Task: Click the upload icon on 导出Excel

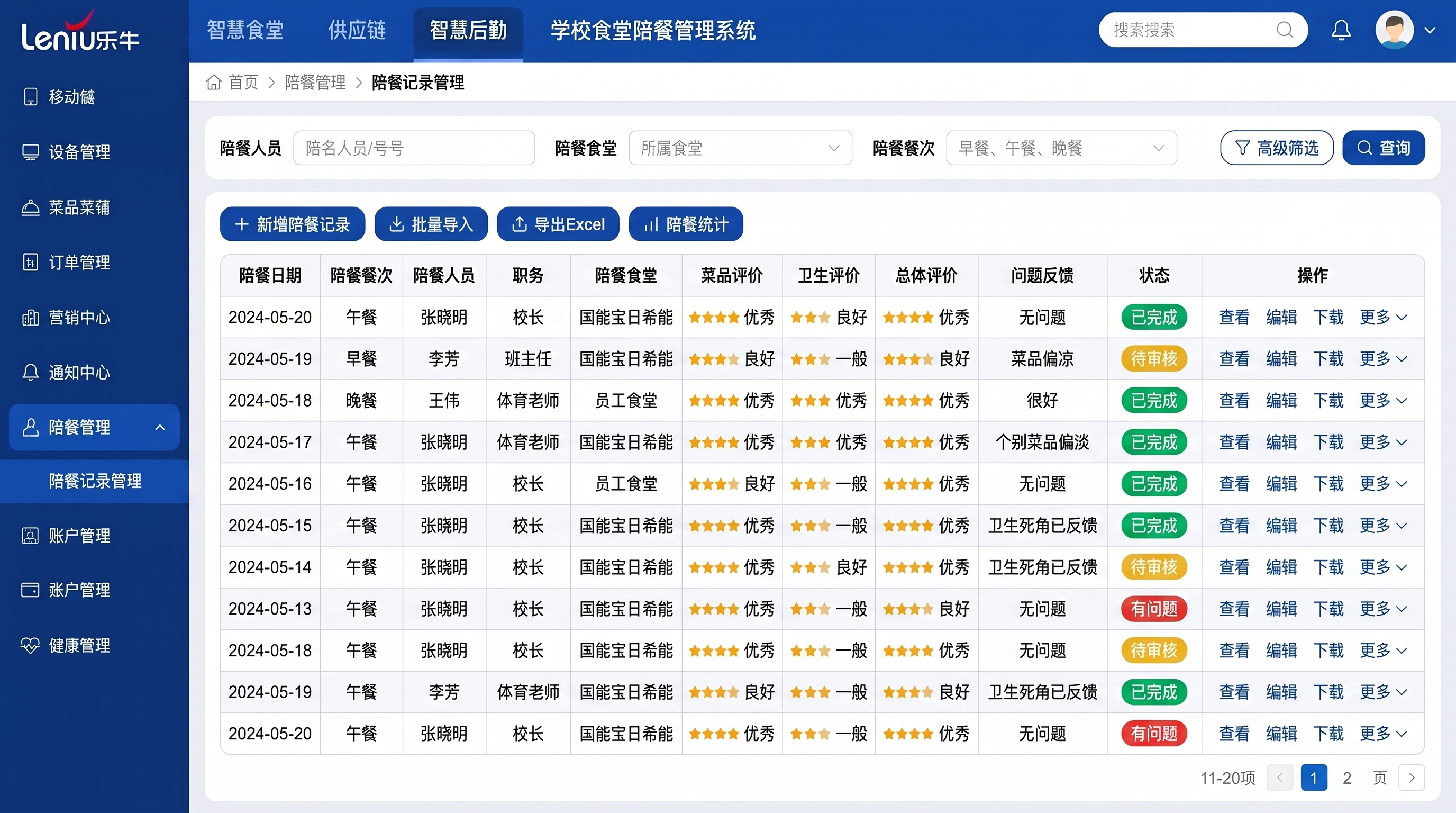Action: [x=519, y=224]
